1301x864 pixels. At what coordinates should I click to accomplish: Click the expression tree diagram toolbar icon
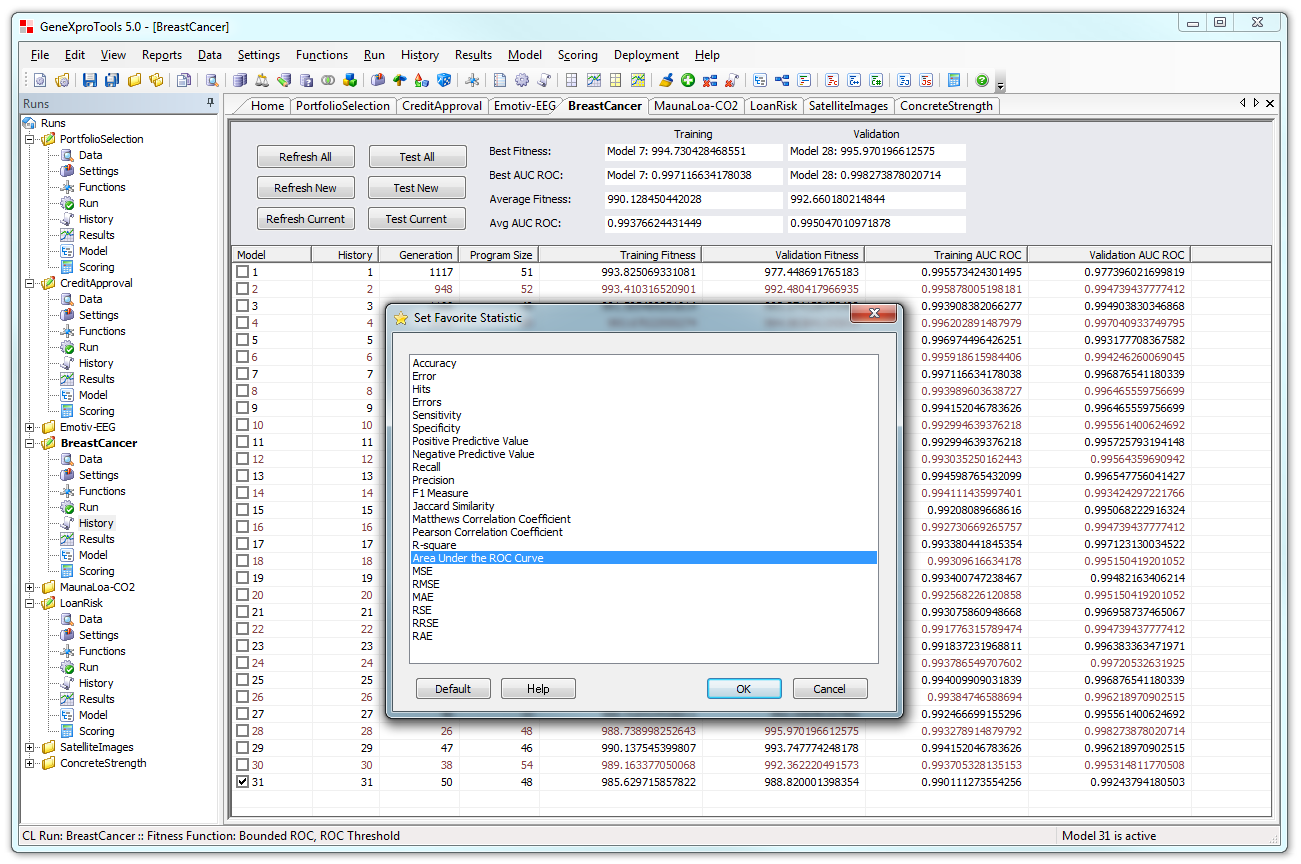(x=781, y=80)
